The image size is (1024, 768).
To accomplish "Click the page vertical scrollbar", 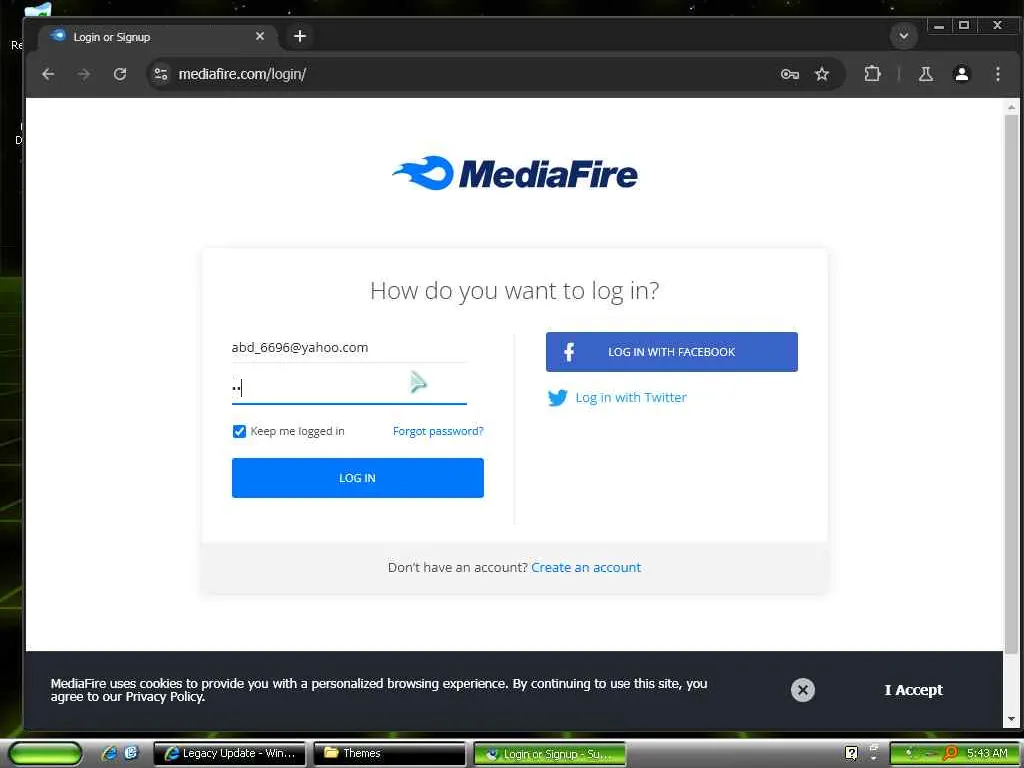I will (1011, 384).
